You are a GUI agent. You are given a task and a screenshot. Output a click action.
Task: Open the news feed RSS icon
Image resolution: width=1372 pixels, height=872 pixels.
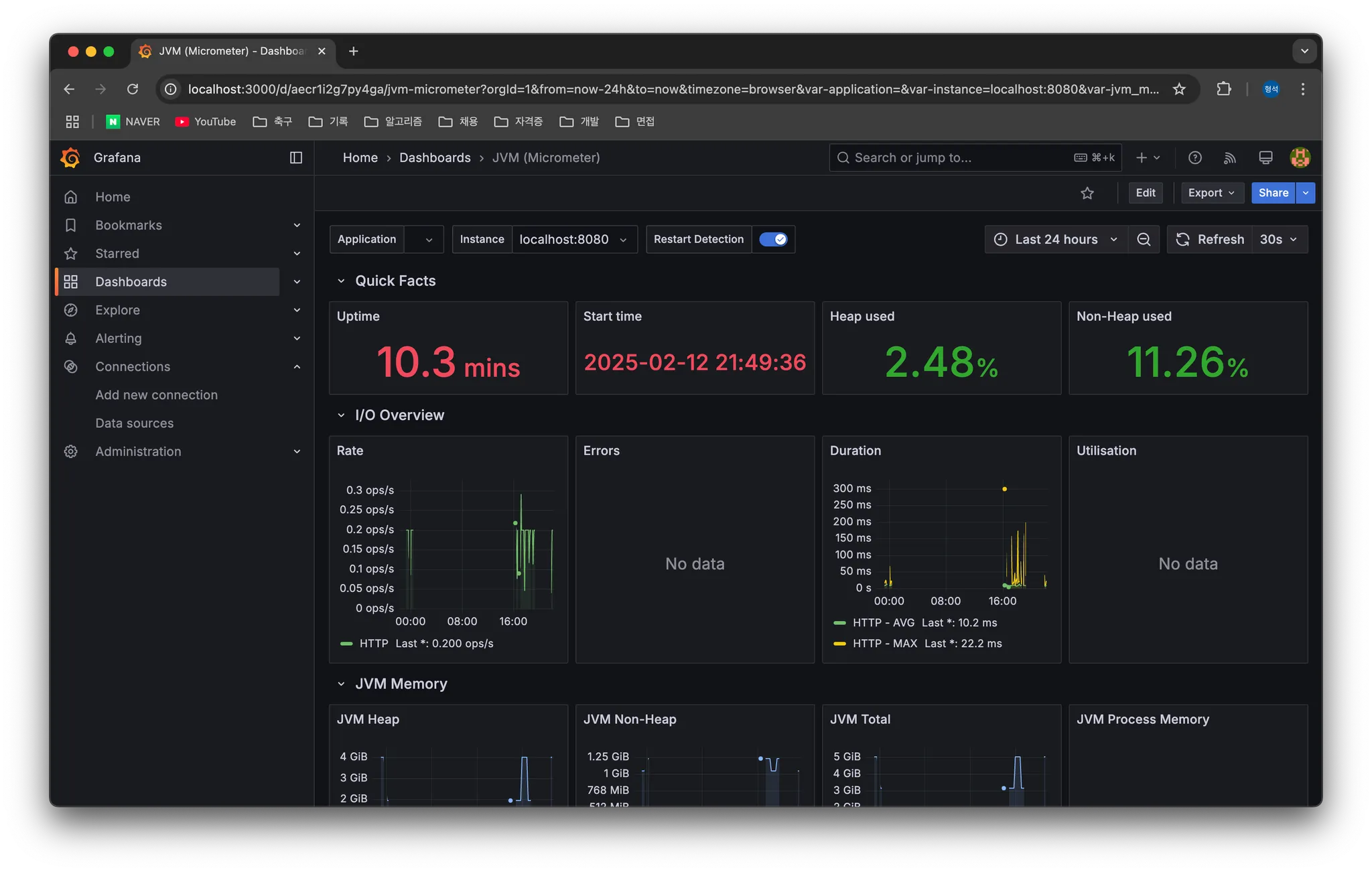(1229, 157)
